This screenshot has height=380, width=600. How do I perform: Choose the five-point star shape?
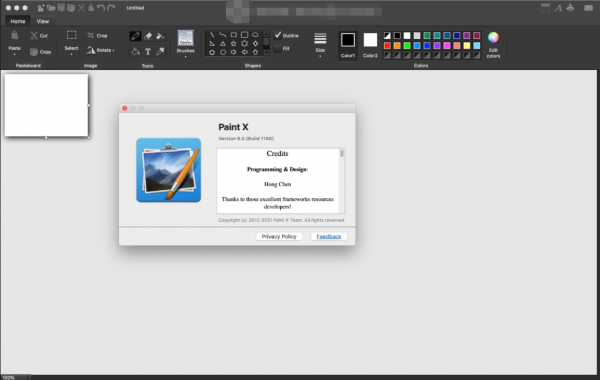click(233, 44)
